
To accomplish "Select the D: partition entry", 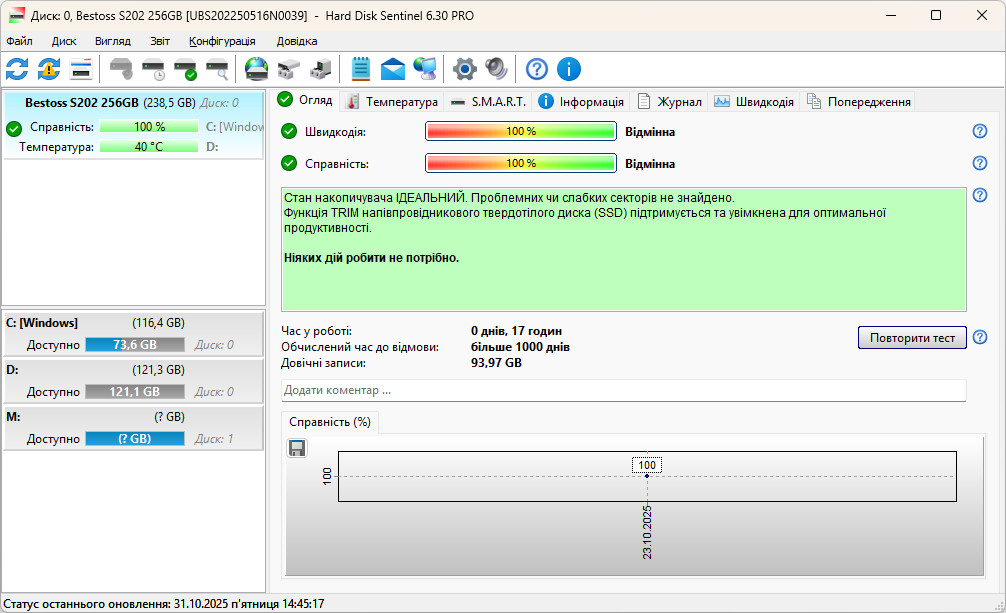I will pyautogui.click(x=133, y=381).
